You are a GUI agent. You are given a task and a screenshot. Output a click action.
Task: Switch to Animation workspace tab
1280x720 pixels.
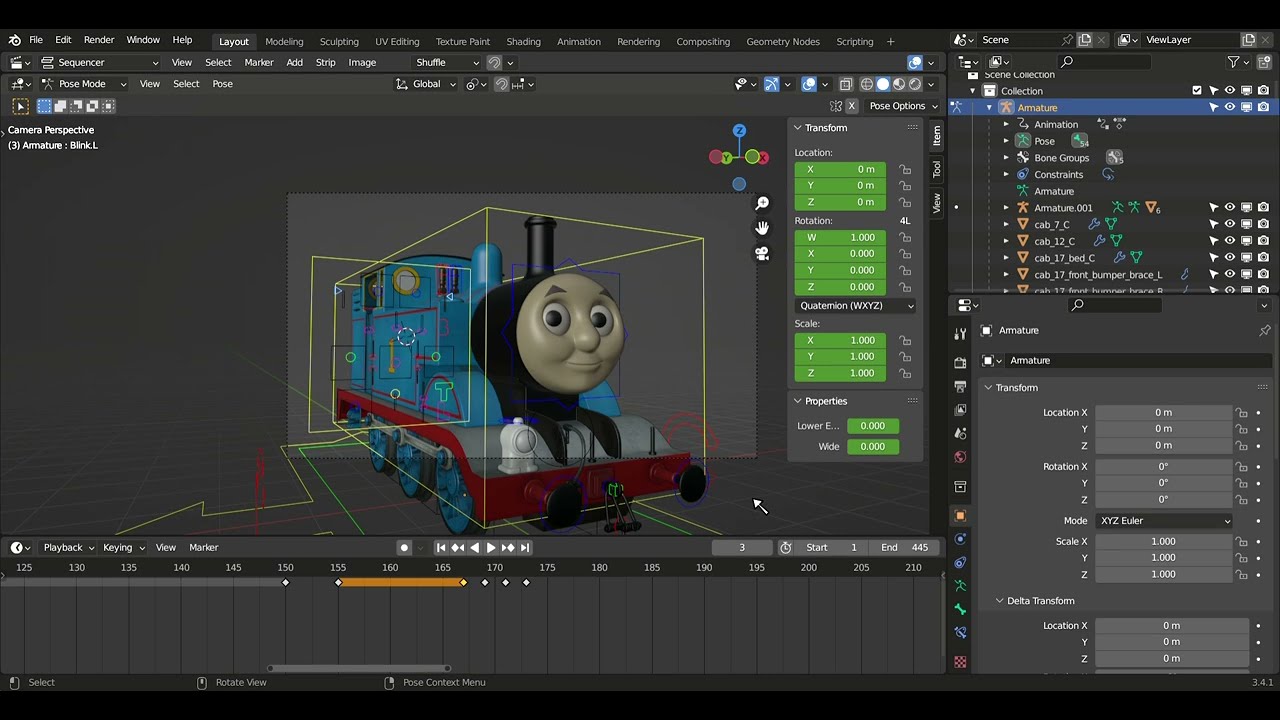point(578,41)
